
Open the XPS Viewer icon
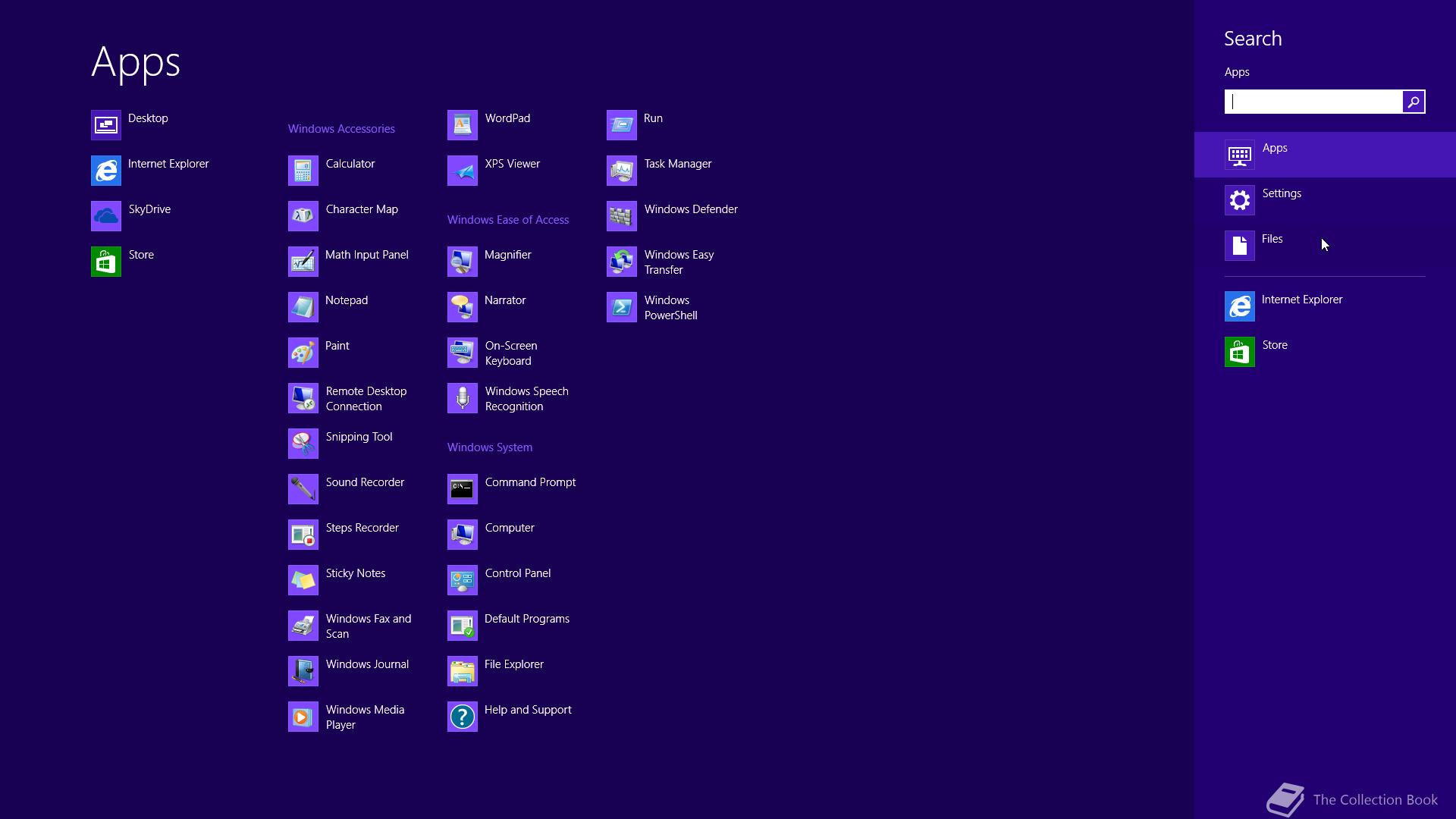coord(463,171)
